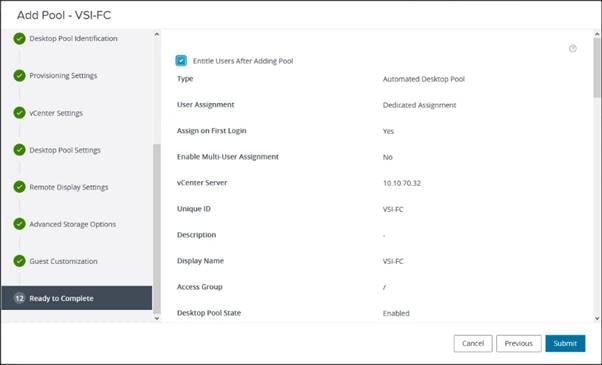The height and width of the screenshot is (365, 602).
Task: Go to Desktop Pool Identification step
Action: tap(73, 38)
